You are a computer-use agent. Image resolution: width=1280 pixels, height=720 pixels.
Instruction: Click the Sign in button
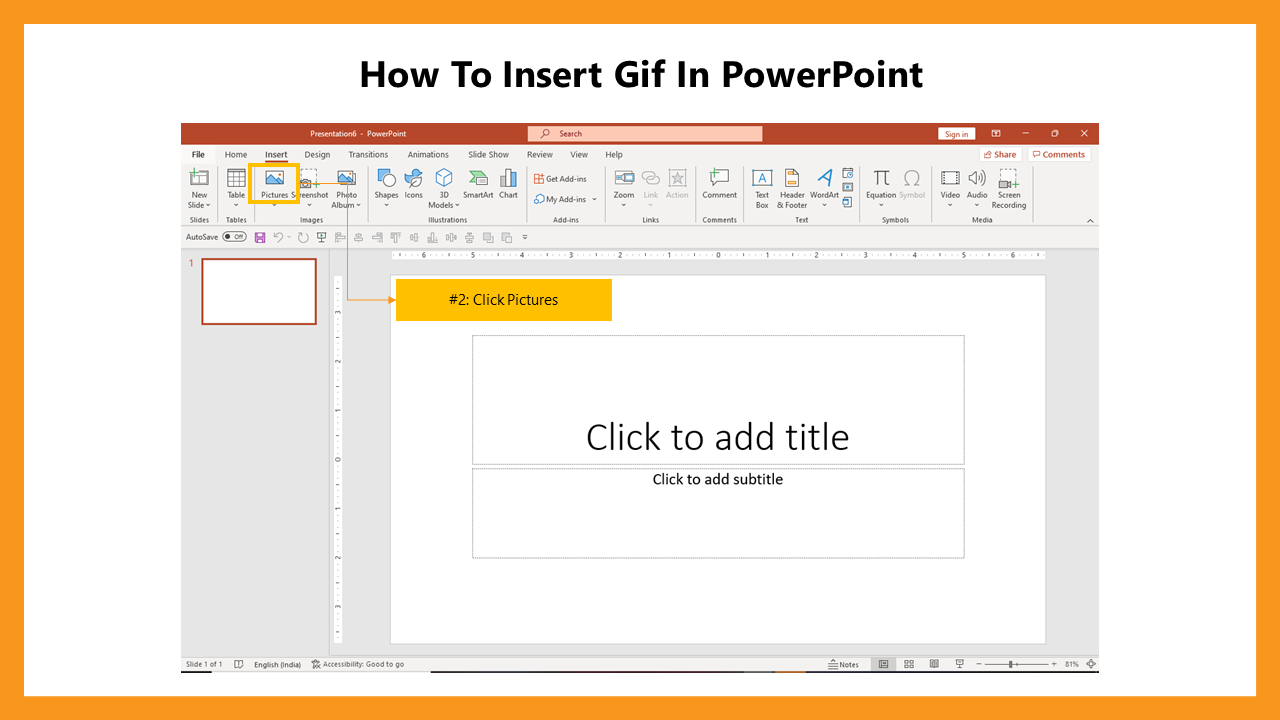(956, 134)
